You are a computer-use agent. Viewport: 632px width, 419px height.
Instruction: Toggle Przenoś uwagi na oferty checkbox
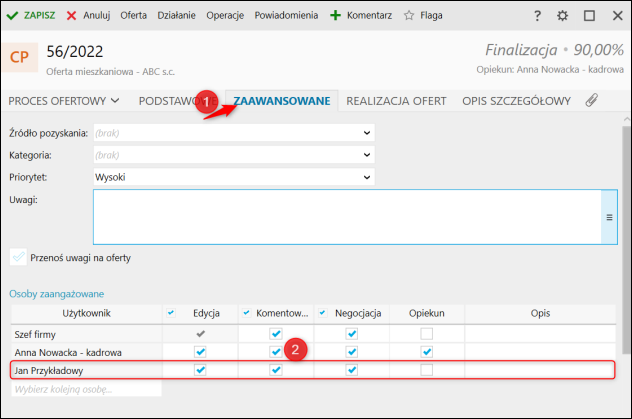18,257
